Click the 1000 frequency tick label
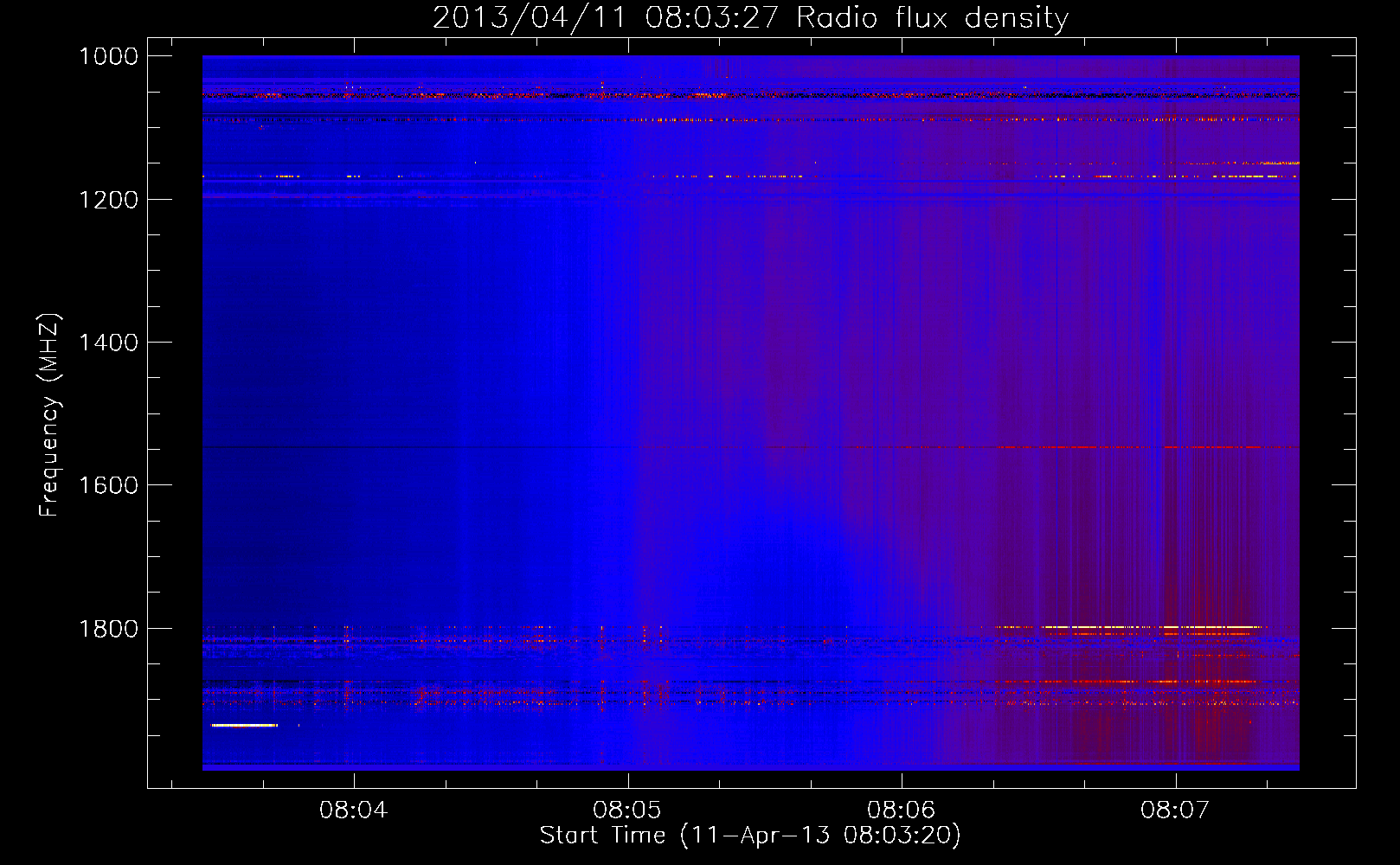The image size is (1400, 865). pyautogui.click(x=108, y=56)
